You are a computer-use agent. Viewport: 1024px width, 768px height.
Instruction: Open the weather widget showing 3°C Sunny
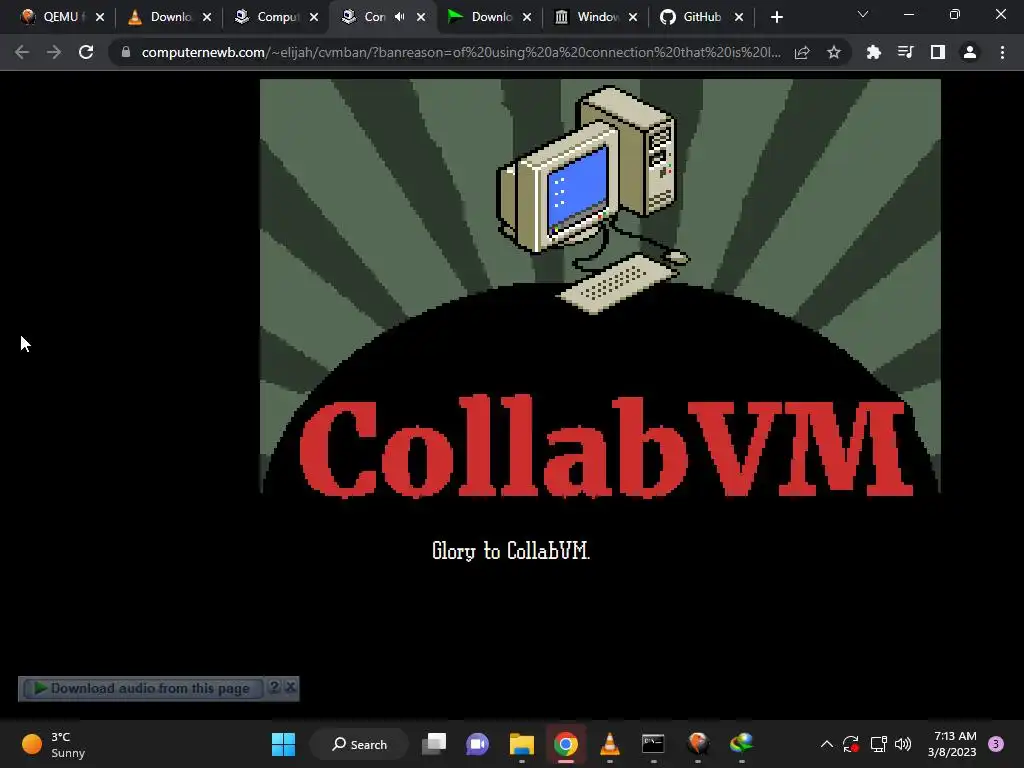click(x=54, y=744)
